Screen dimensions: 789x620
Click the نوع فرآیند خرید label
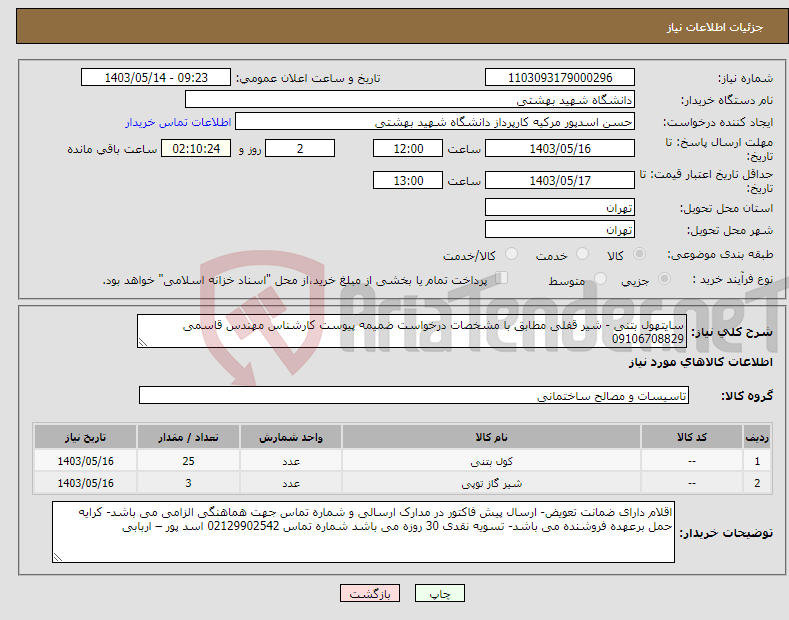pos(733,279)
